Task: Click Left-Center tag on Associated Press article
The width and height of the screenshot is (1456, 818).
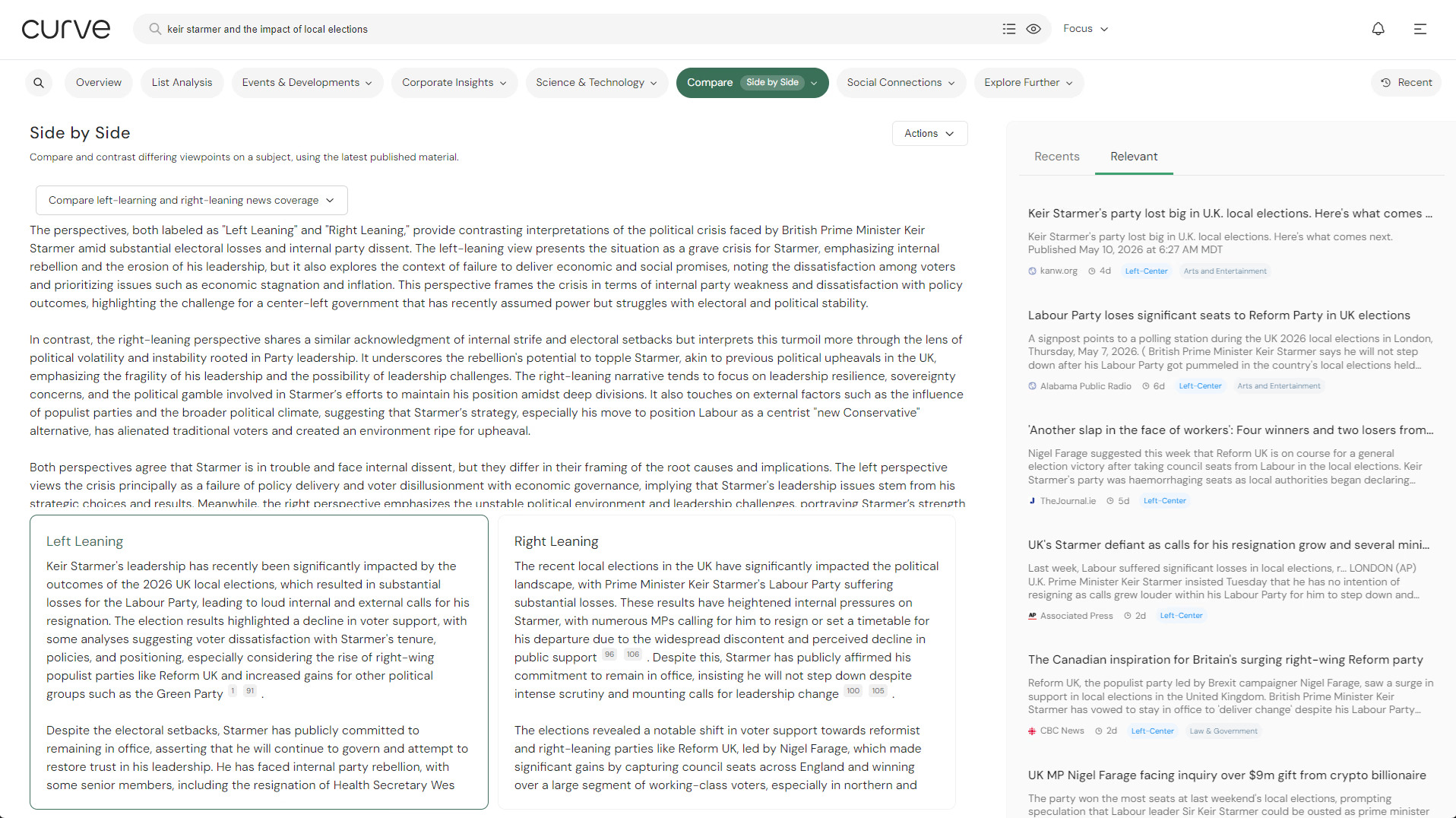Action: coord(1182,616)
